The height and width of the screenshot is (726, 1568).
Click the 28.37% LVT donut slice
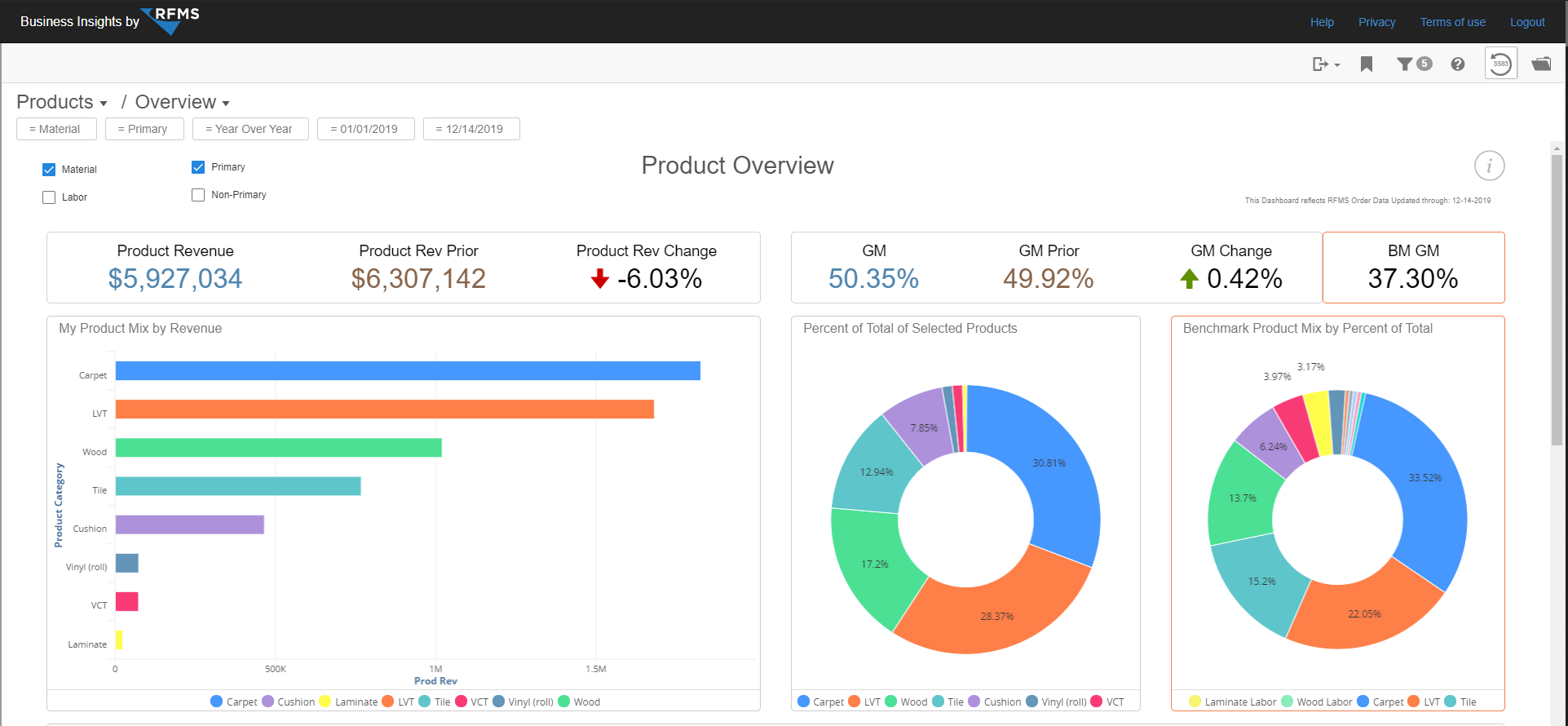(x=996, y=617)
